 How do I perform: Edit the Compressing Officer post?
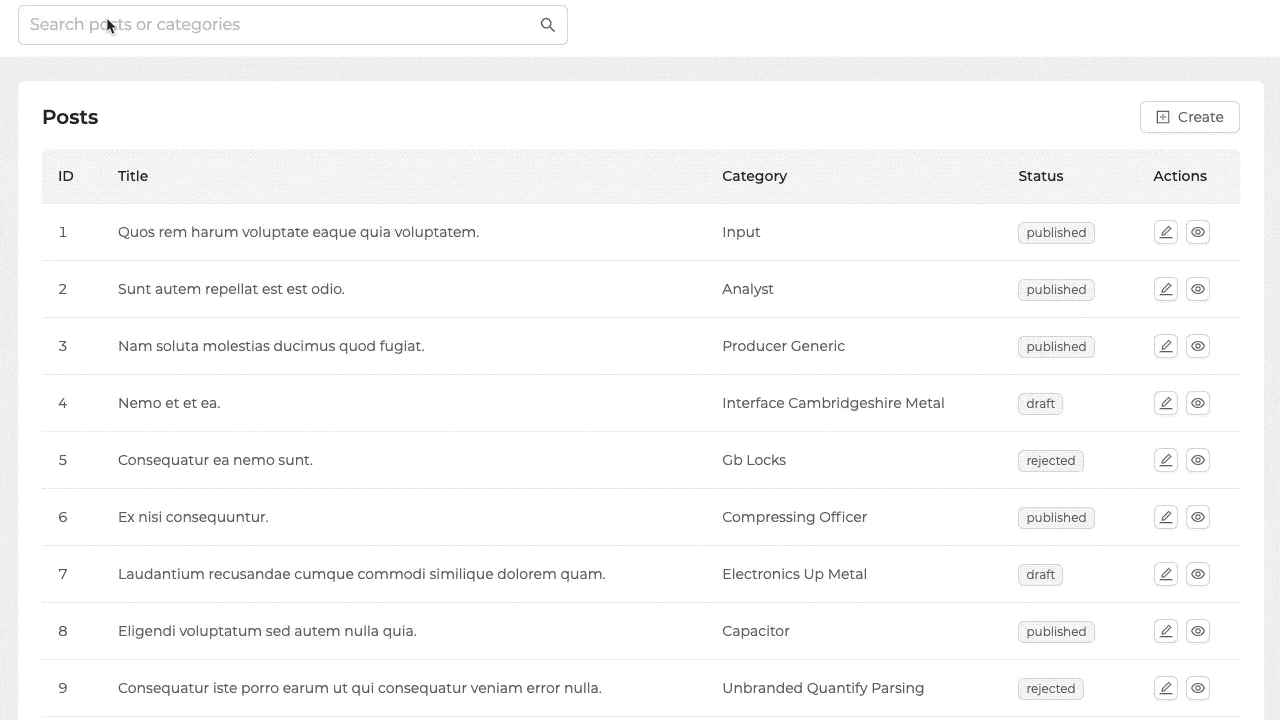coord(1165,517)
